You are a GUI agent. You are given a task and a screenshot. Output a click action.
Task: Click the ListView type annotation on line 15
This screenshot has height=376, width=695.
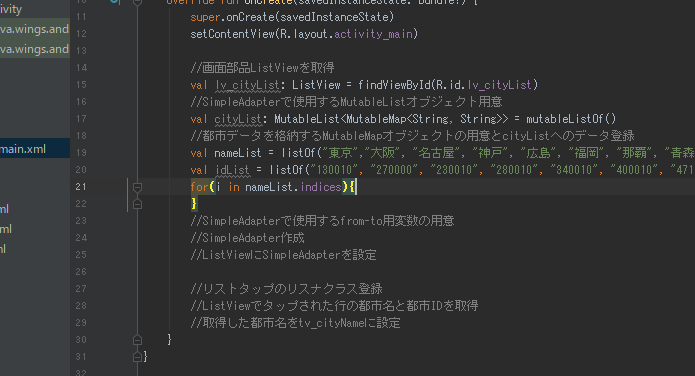click(316, 85)
